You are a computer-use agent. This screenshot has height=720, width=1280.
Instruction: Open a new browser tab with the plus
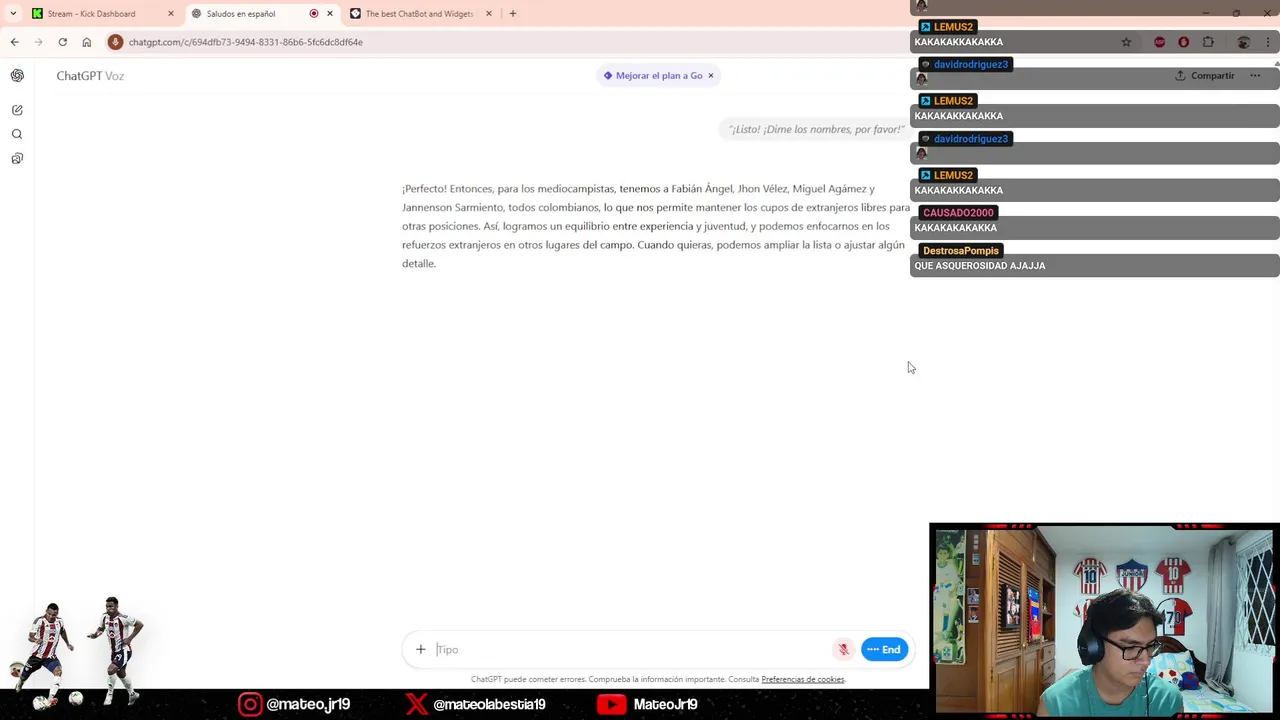(x=513, y=14)
